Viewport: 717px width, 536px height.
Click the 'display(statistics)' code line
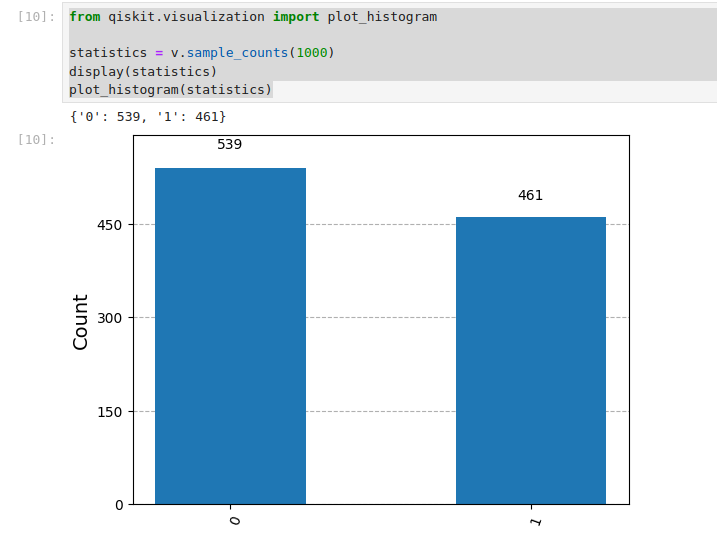pos(143,72)
